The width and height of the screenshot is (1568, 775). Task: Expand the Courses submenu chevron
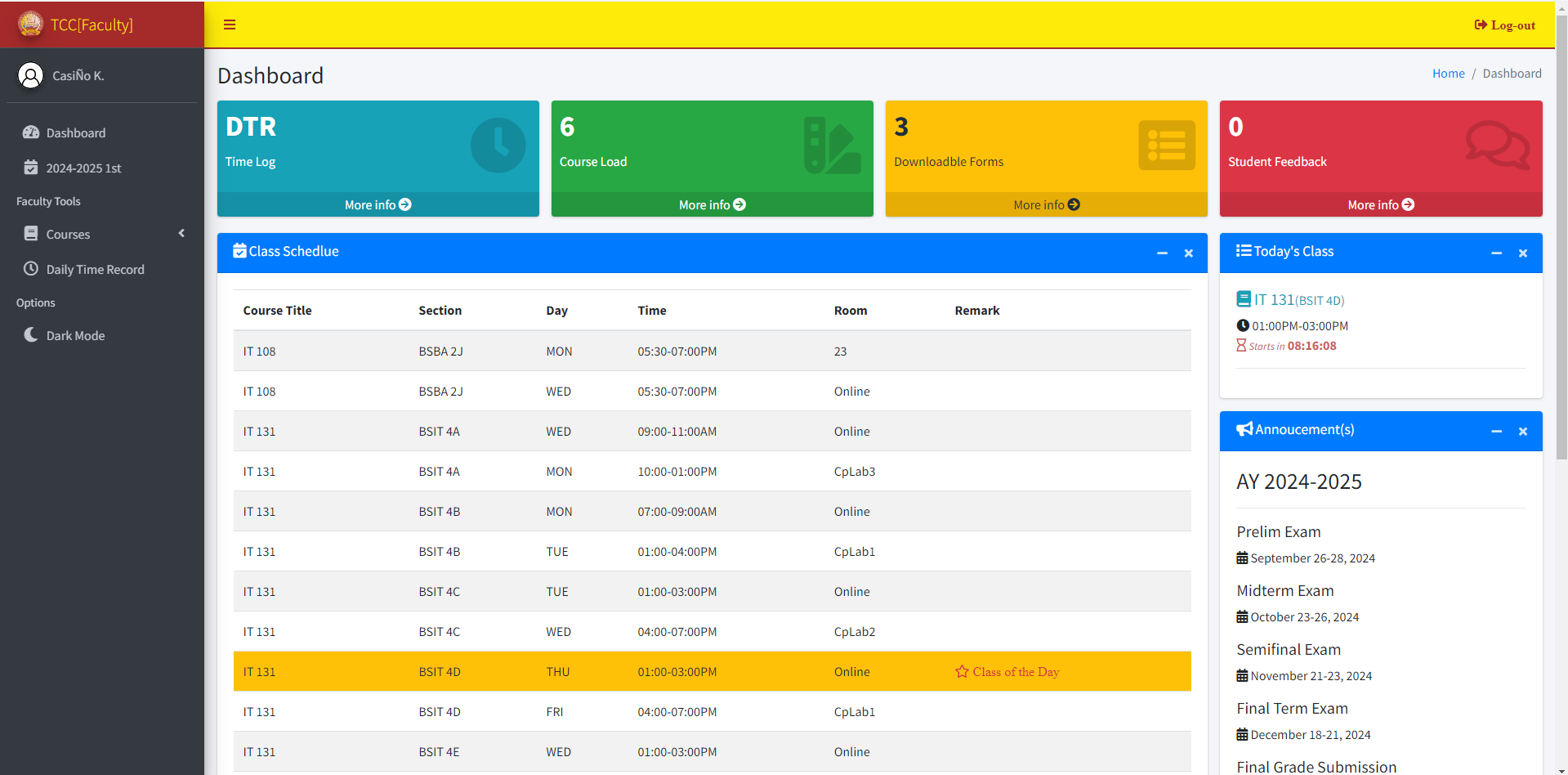(181, 234)
